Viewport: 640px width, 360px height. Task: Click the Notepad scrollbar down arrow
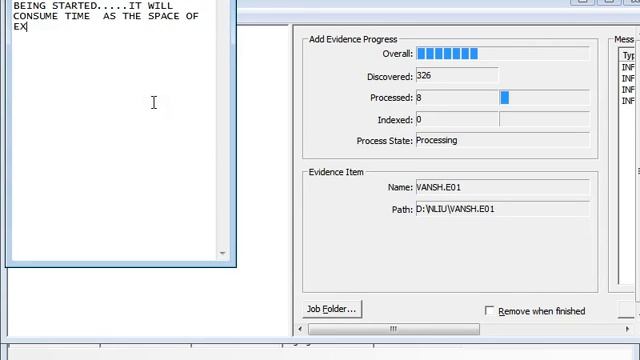222,253
